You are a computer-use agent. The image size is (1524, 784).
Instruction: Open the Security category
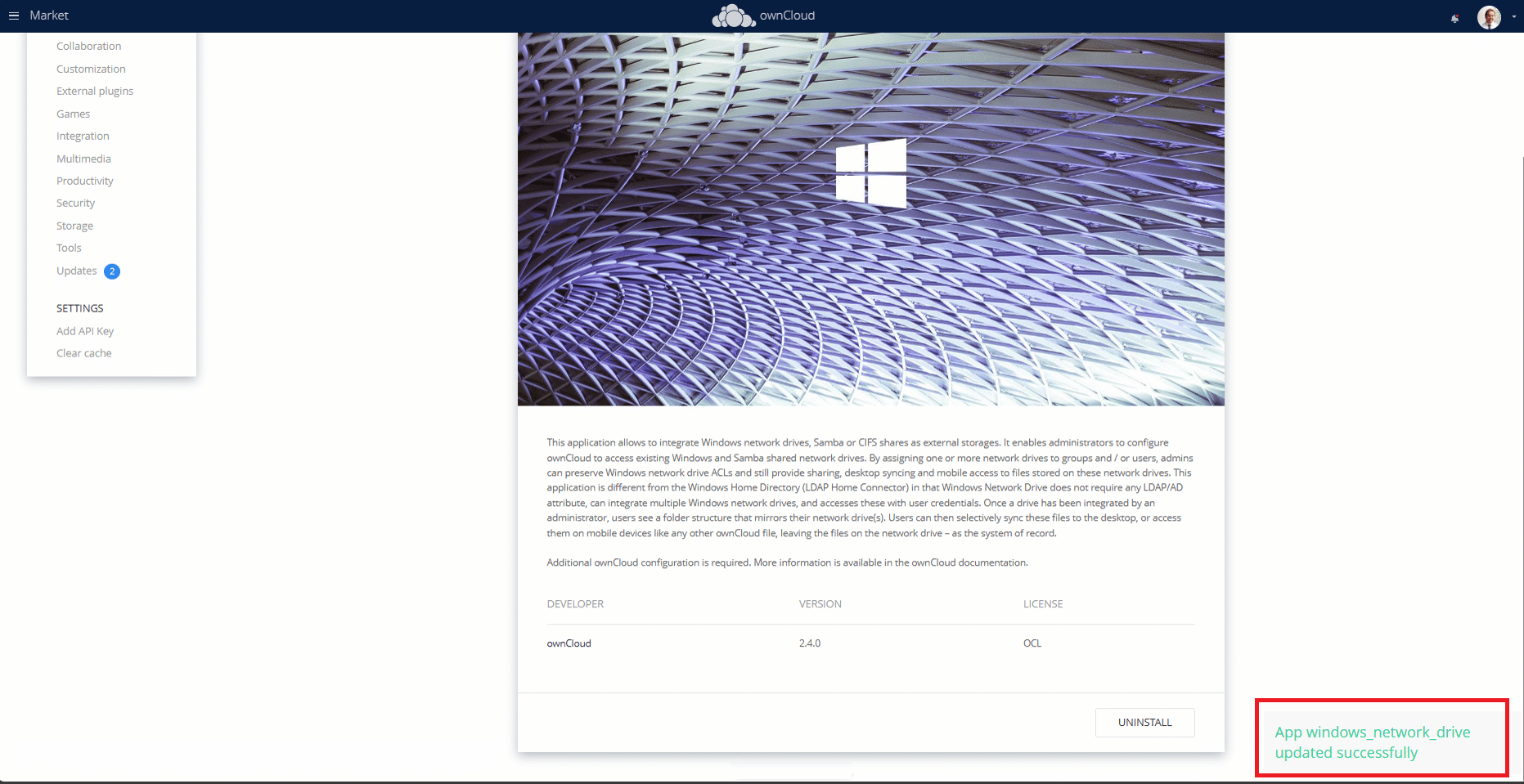(75, 204)
